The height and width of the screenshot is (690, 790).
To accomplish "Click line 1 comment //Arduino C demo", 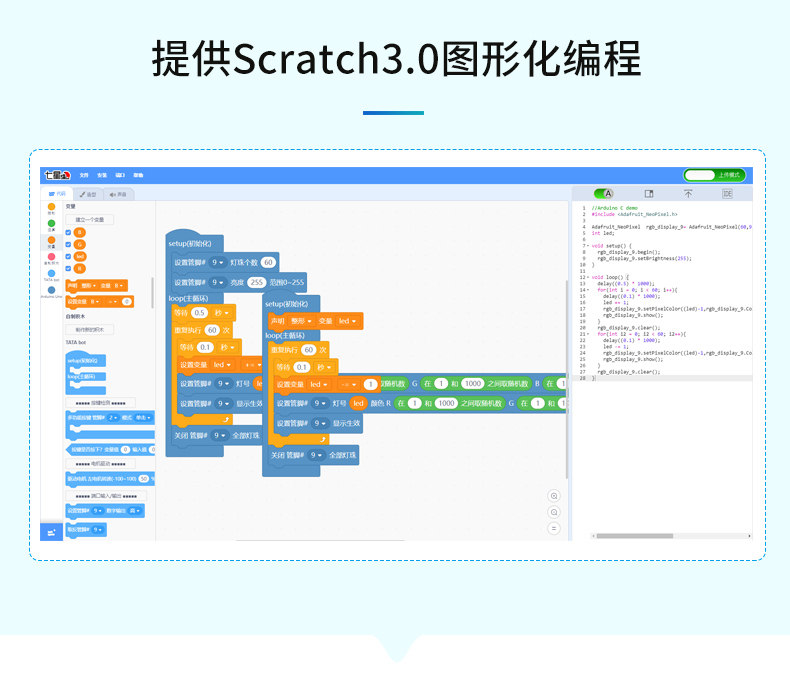I will pyautogui.click(x=615, y=208).
